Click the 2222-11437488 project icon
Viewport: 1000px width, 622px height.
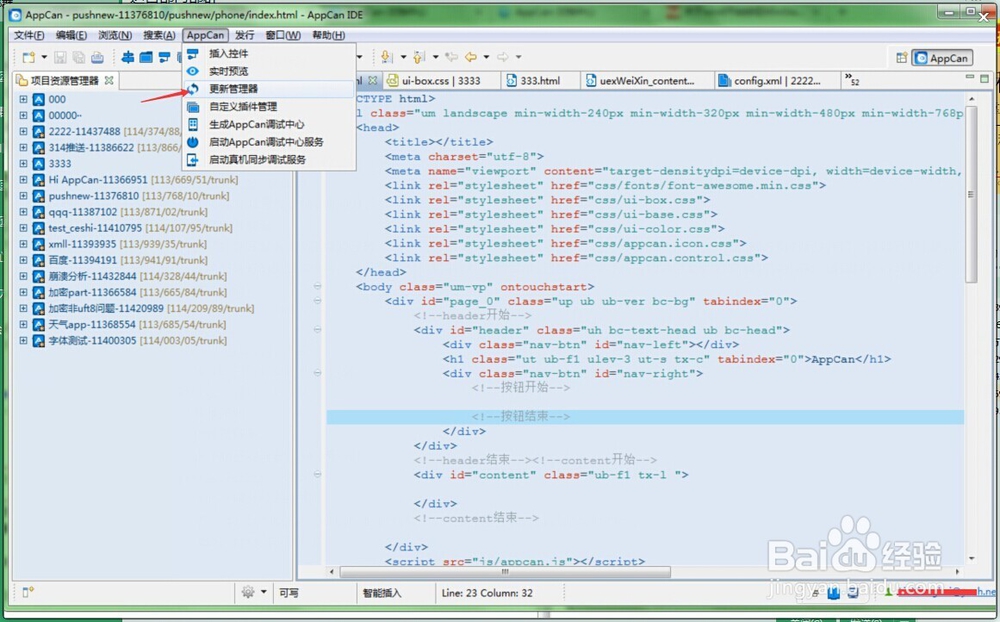click(x=38, y=131)
